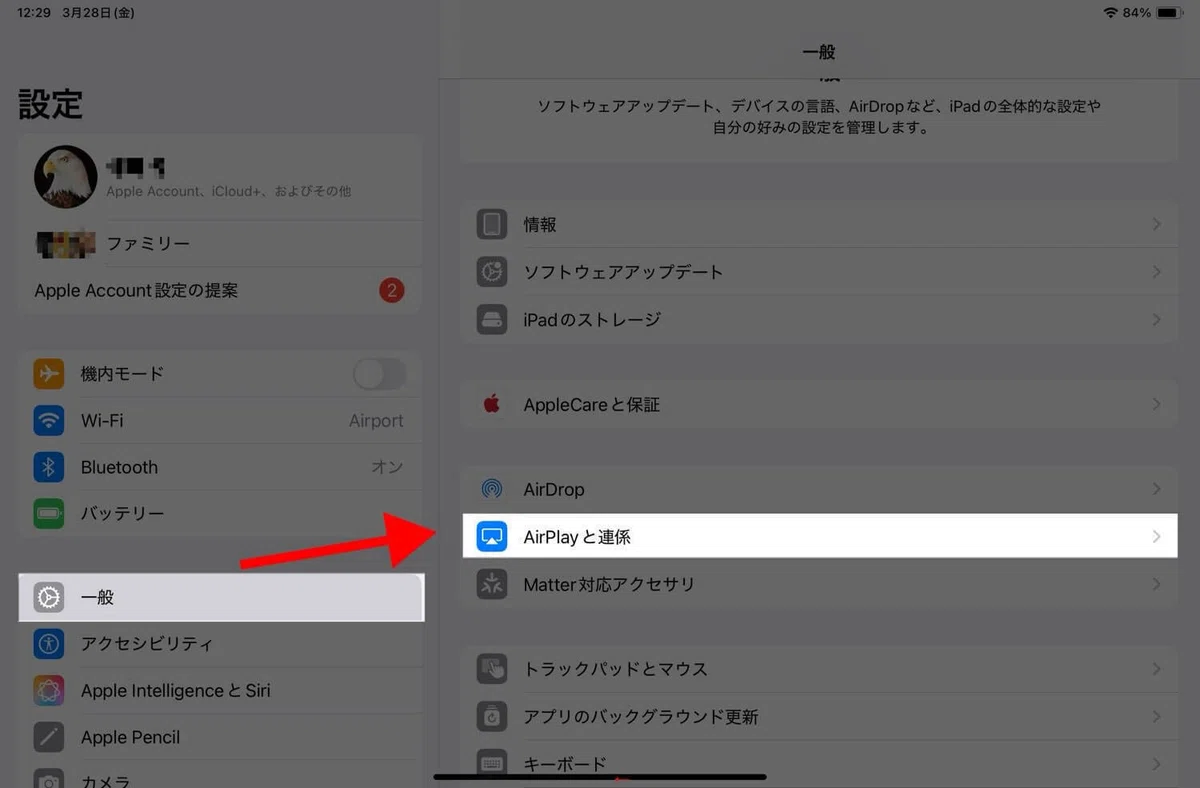Open Apple Account設定の提案
1200x788 pixels.
coord(221,291)
